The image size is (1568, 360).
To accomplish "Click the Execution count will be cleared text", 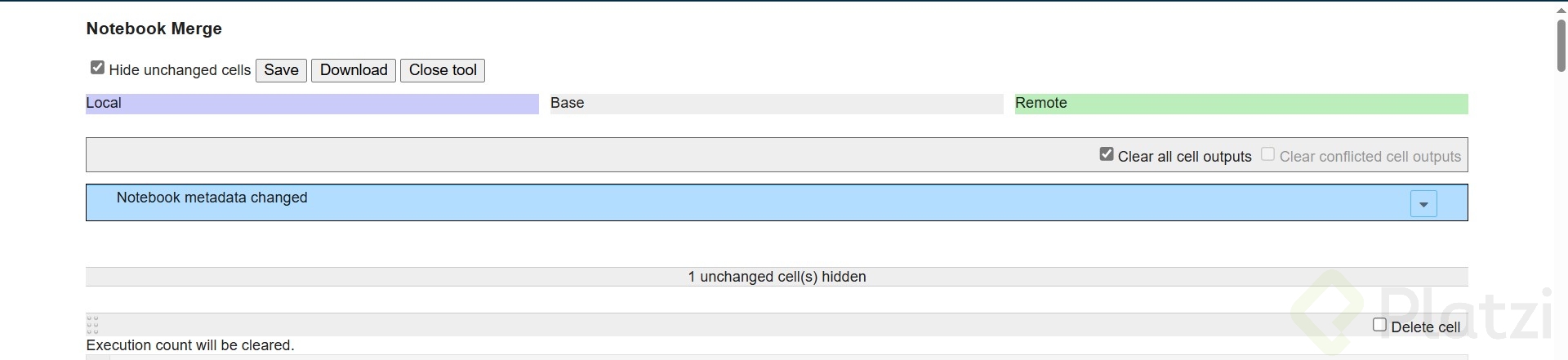I will (190, 345).
